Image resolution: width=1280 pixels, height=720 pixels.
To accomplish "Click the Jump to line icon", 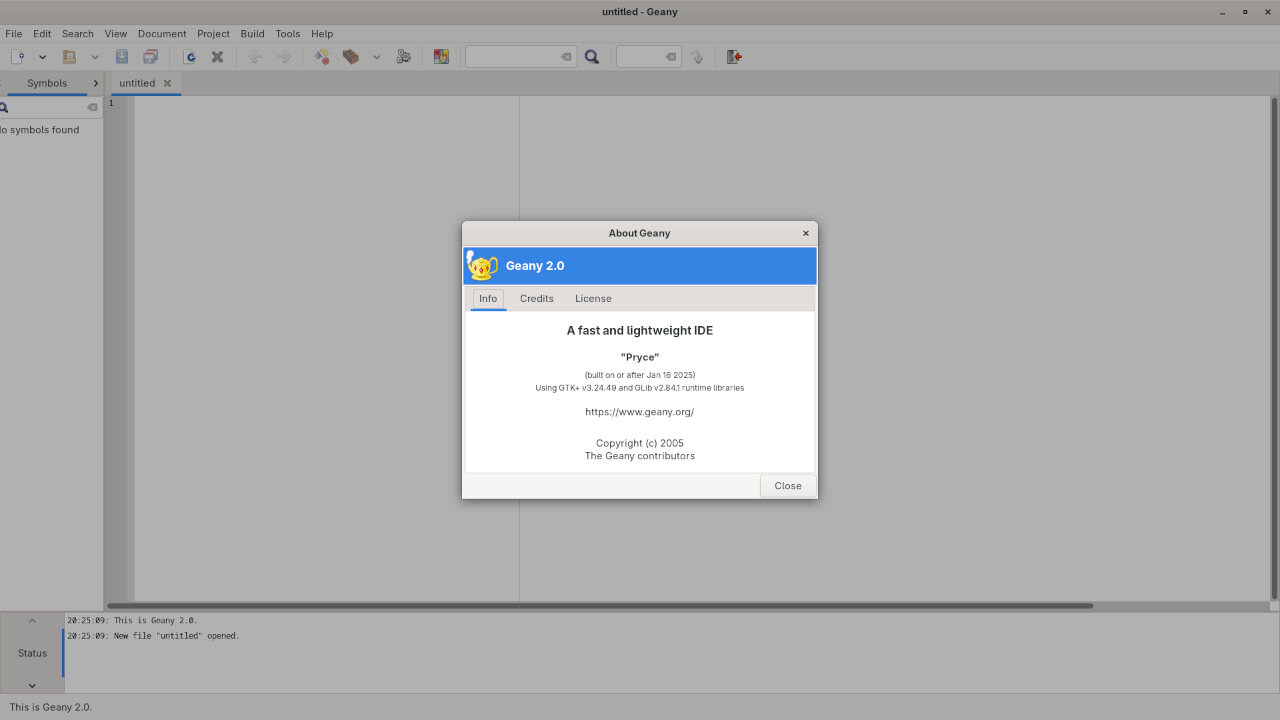I will coord(697,57).
